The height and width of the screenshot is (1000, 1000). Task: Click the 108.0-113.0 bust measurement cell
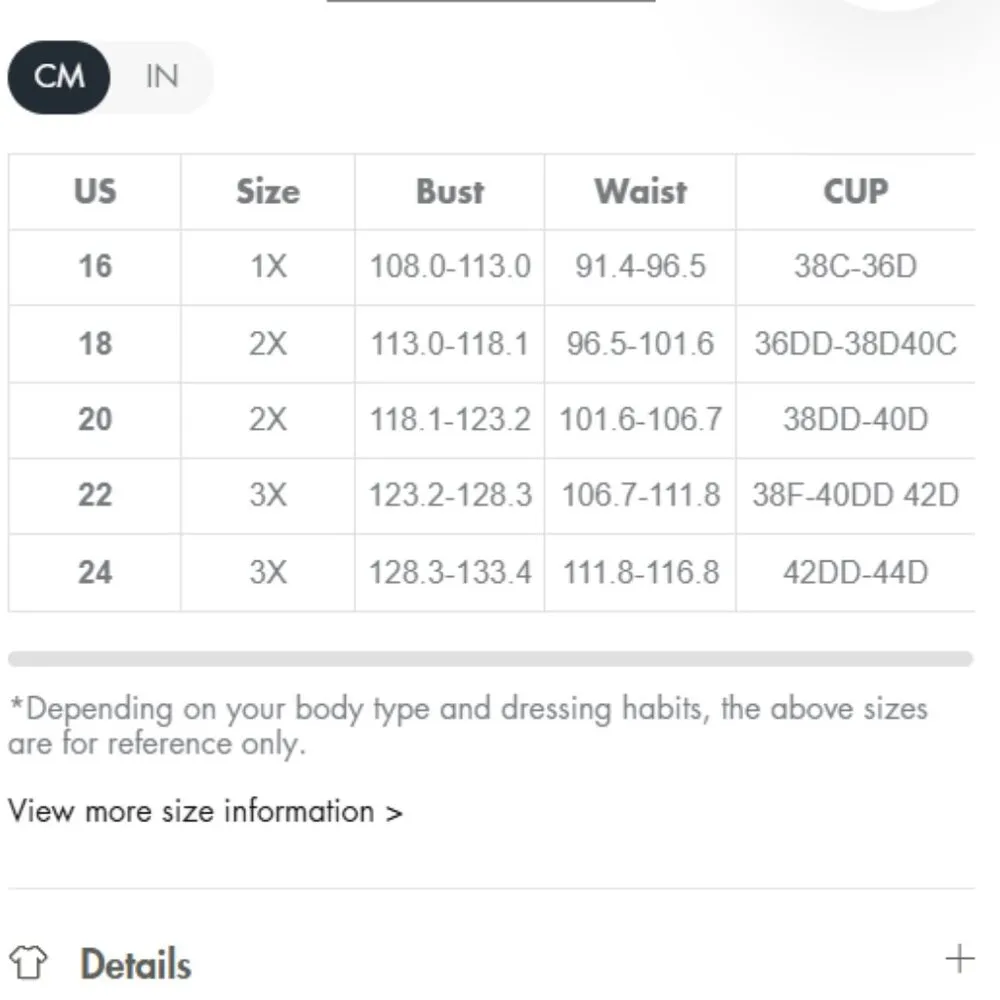click(450, 267)
